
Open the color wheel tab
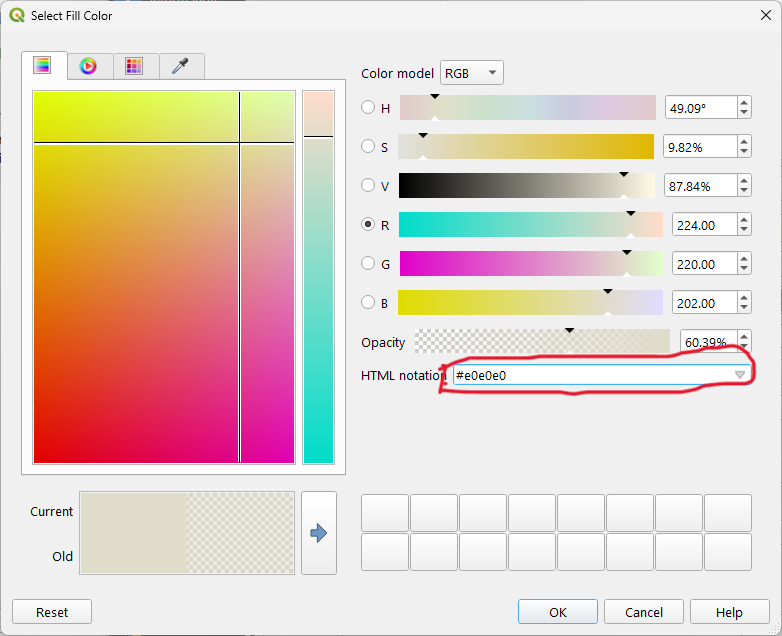(x=89, y=66)
